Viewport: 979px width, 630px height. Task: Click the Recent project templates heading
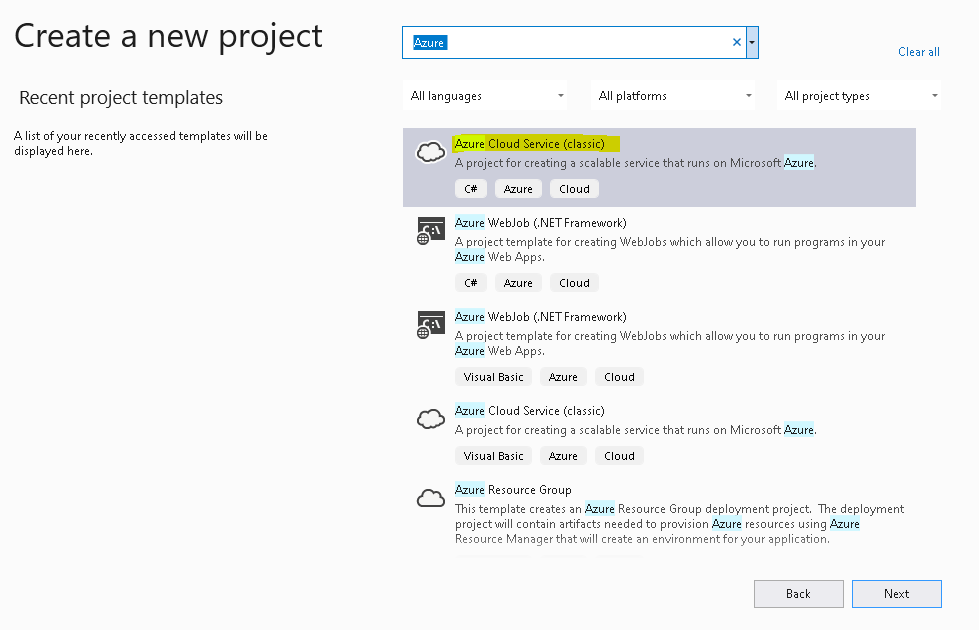pos(121,97)
